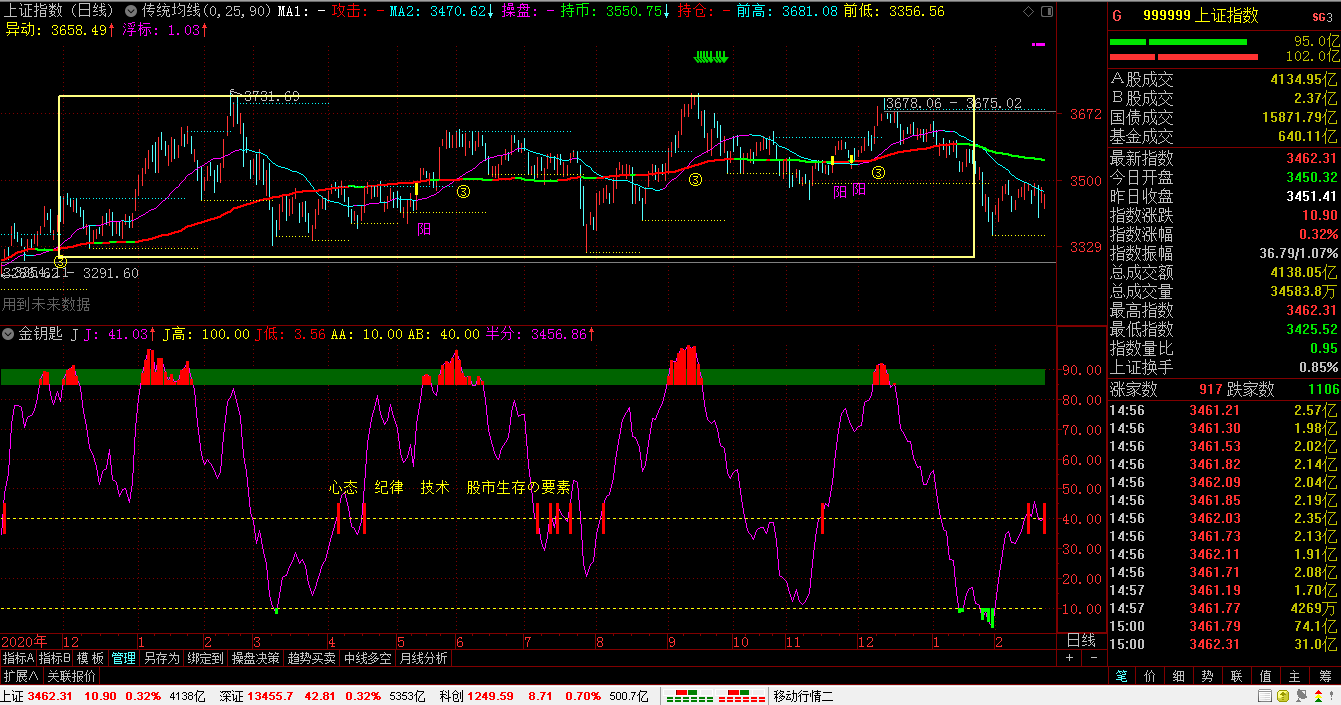Click the yellow up-arrow status icon
The image size is (1341, 705).
[x=1282, y=696]
